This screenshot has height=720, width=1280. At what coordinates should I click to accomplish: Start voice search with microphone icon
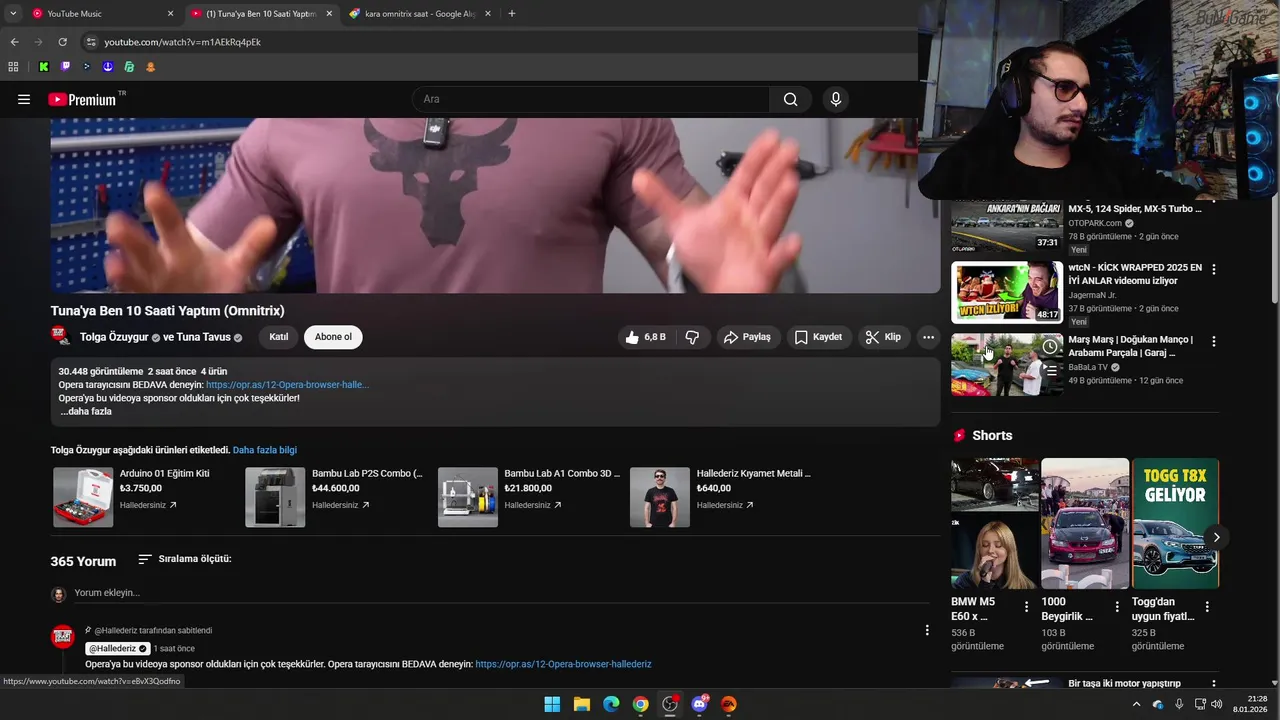[836, 99]
